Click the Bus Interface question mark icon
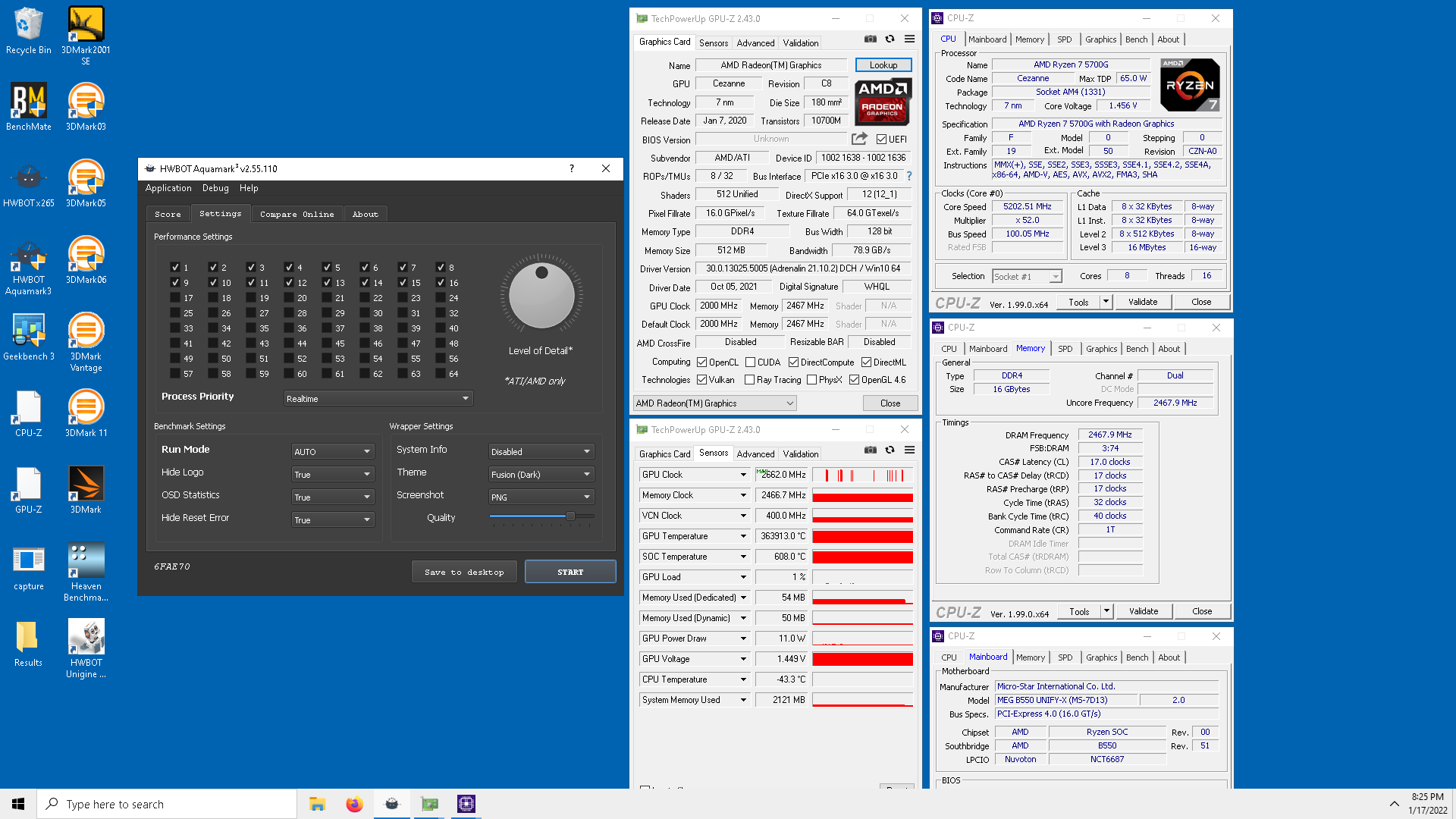Screen dimensions: 1456x819 909,176
